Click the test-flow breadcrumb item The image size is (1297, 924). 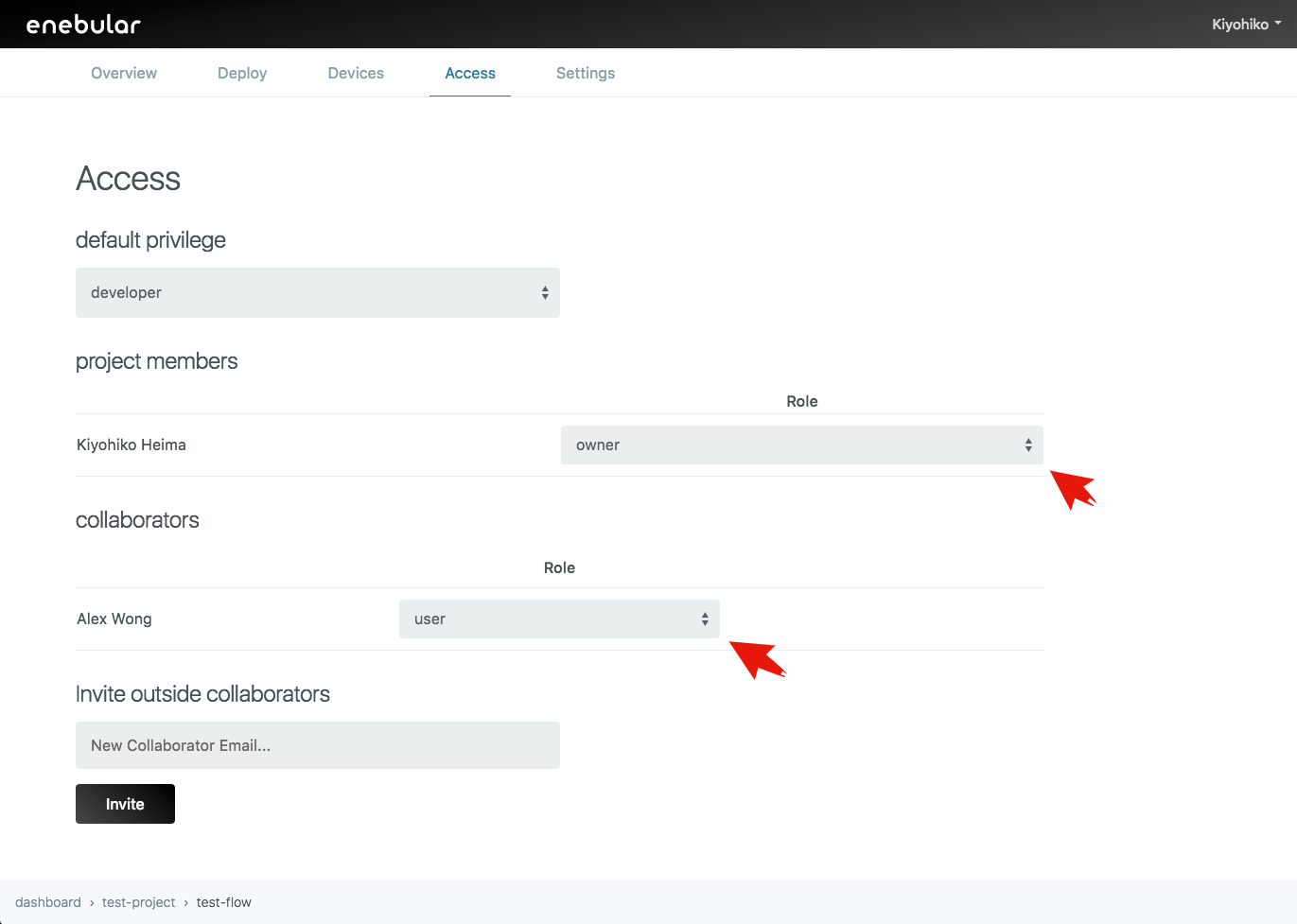[x=224, y=902]
